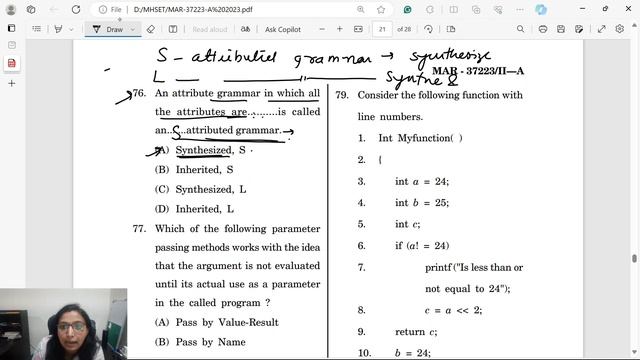Rotate the PDF page
The width and height of the screenshot is (640, 360).
coord(428,29)
